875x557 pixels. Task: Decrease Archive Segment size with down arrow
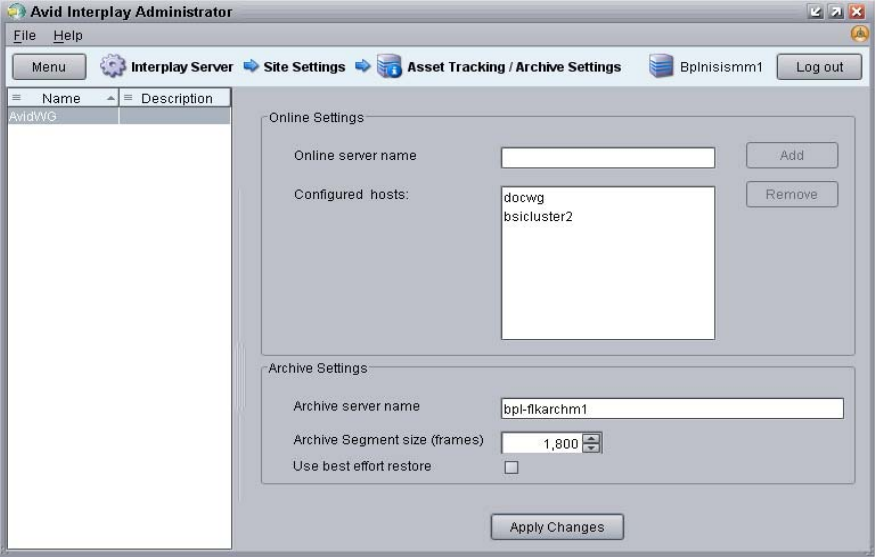[591, 448]
